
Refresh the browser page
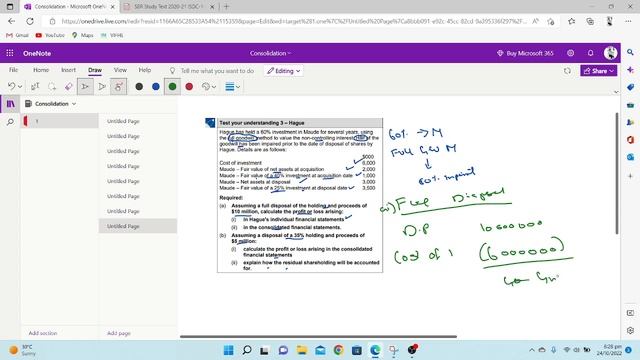pyautogui.click(x=30, y=21)
